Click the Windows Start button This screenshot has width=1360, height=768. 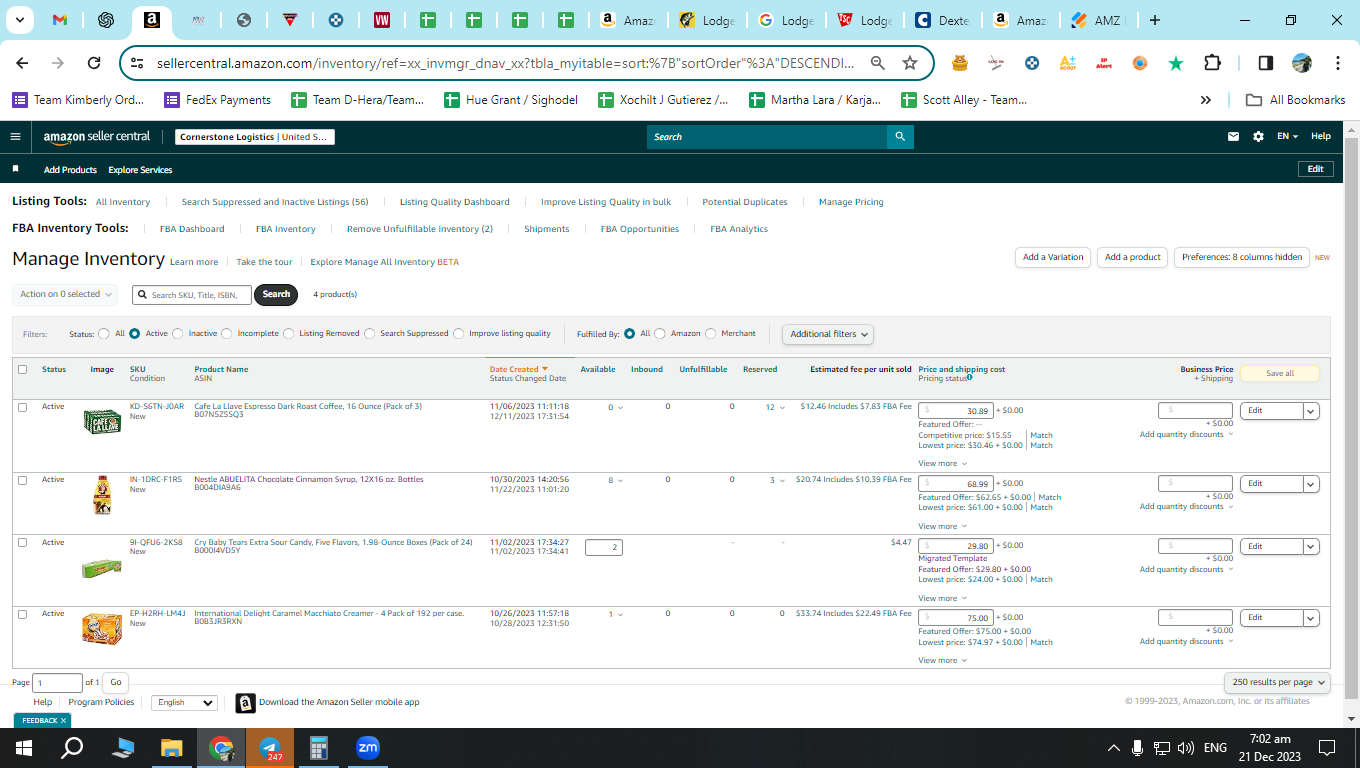coord(24,748)
